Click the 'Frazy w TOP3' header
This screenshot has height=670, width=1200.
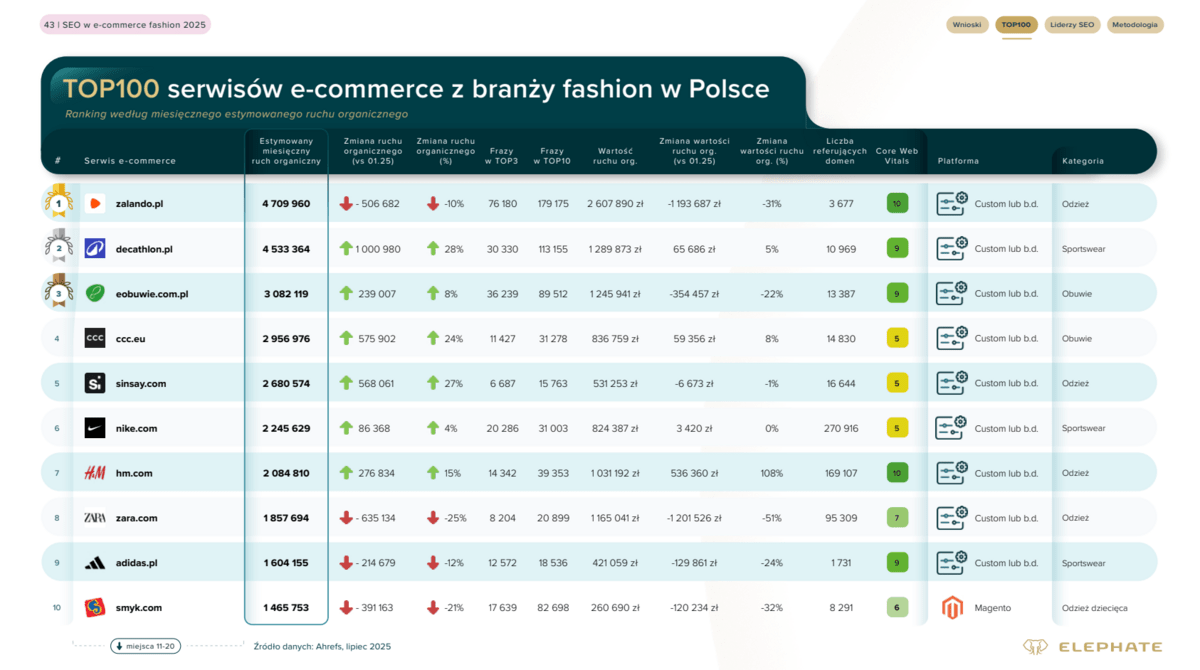point(501,156)
